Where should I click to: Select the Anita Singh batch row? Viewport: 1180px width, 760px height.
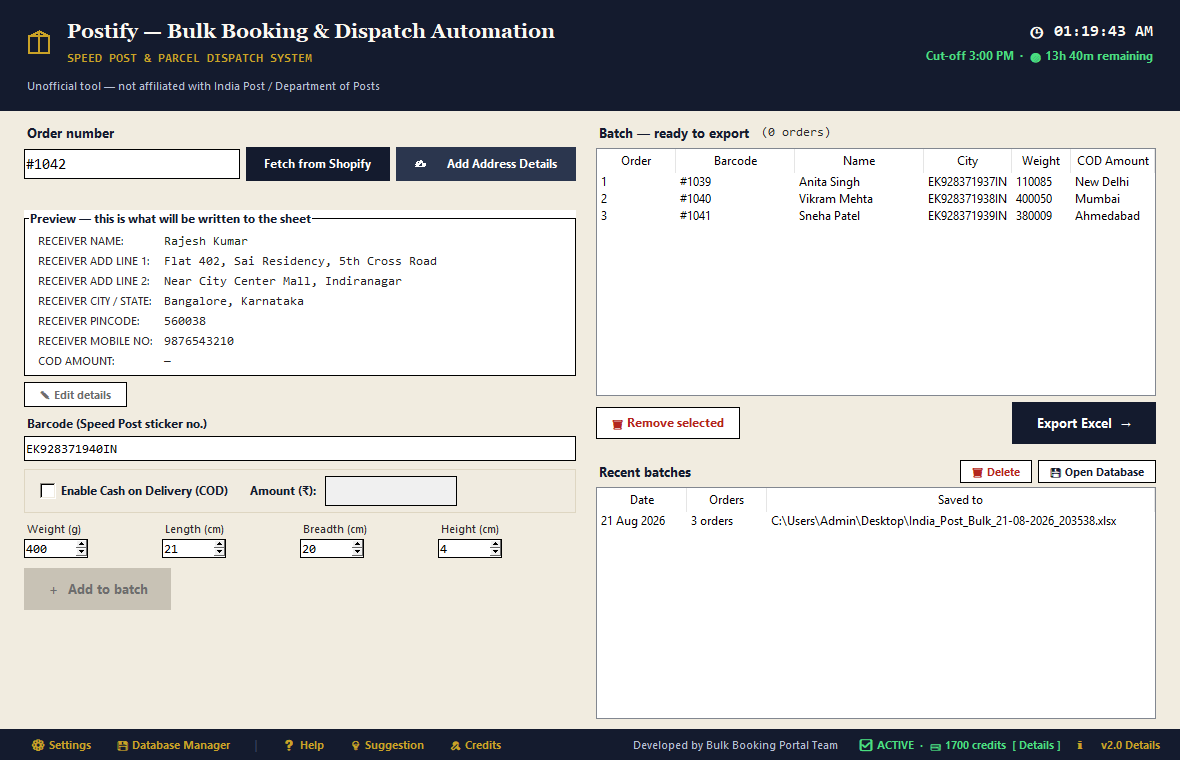[876, 182]
